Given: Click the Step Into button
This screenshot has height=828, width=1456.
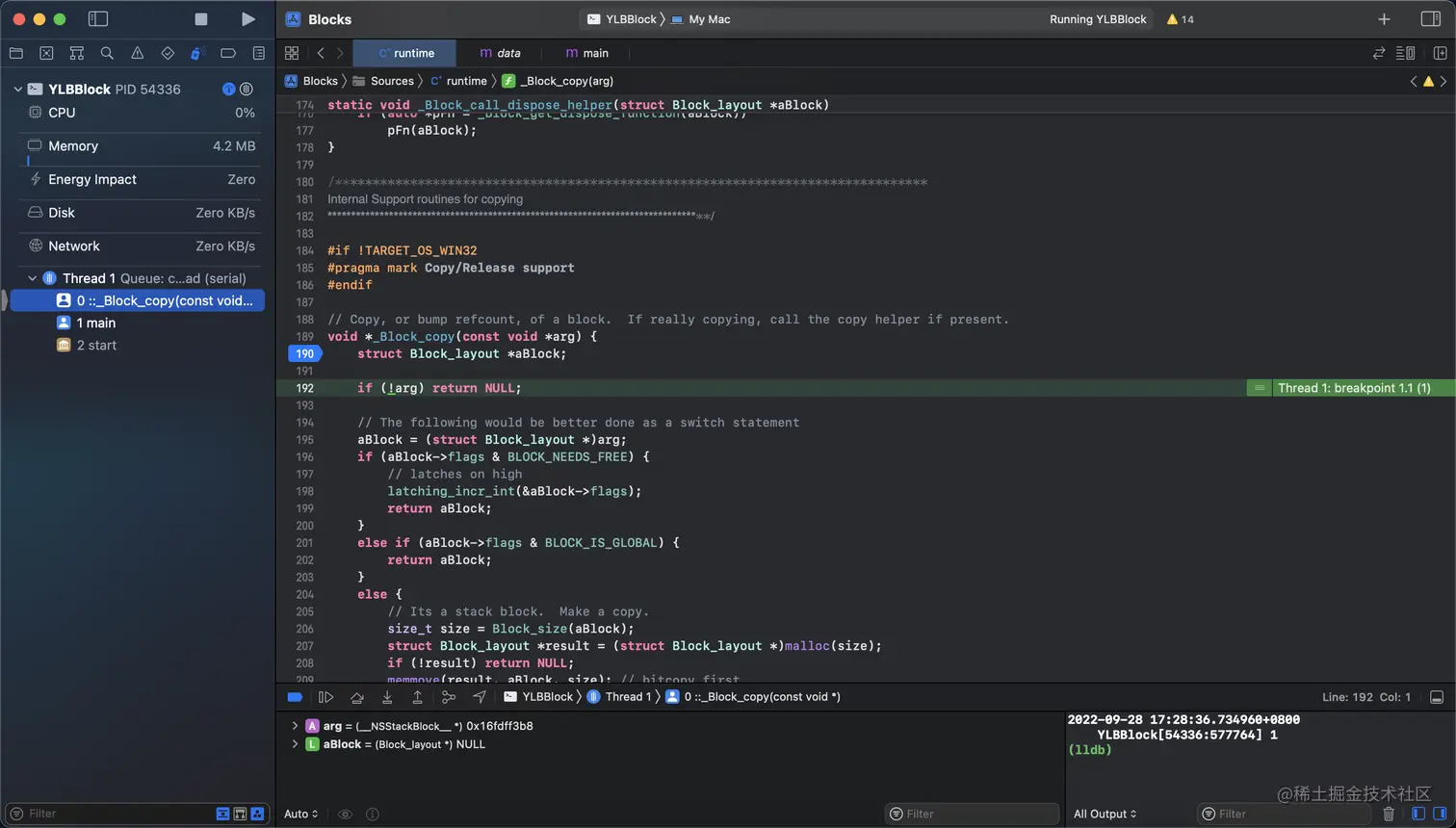Looking at the screenshot, I should point(387,697).
